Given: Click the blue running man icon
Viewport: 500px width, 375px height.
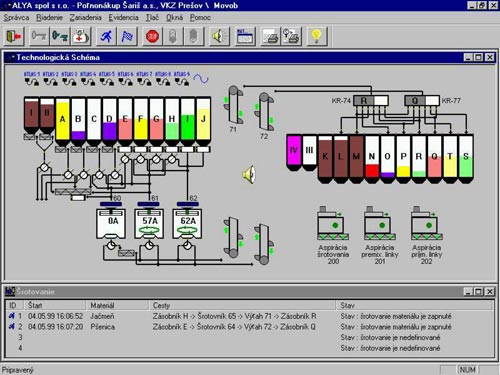Looking at the screenshot, I should click(x=106, y=36).
